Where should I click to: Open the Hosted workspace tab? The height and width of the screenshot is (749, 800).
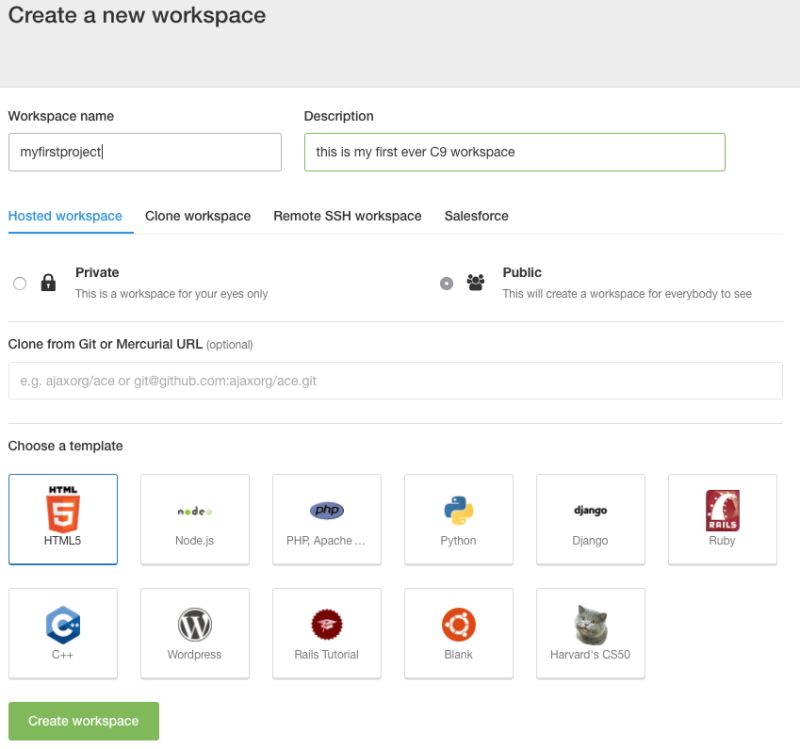[65, 216]
